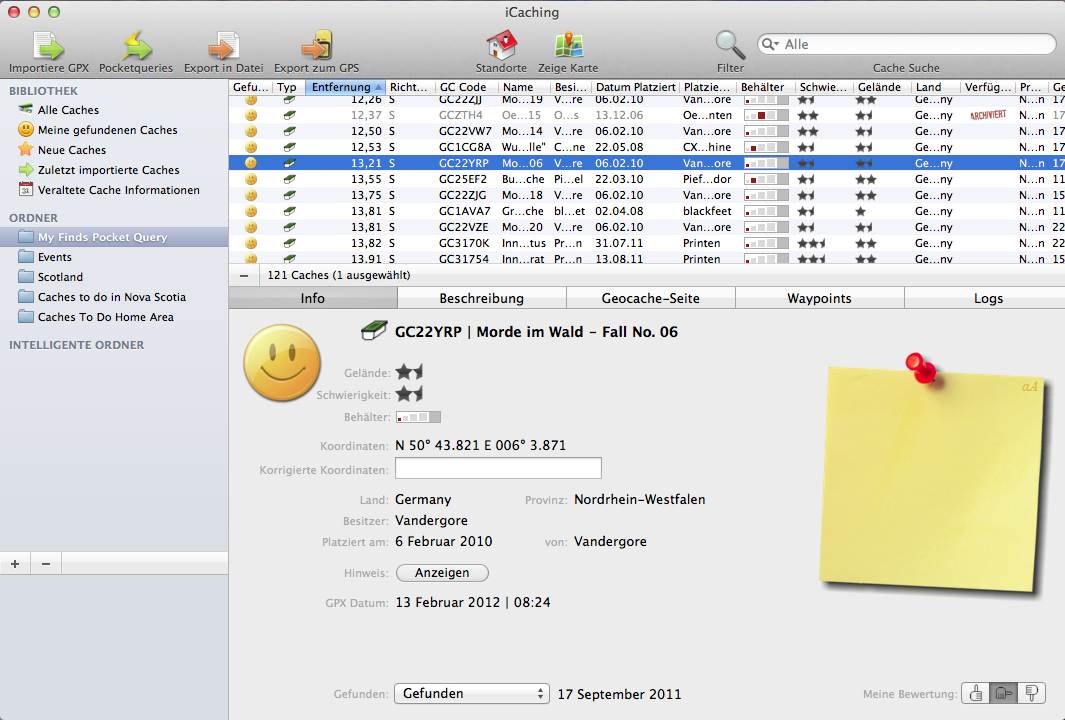Click the Zeige Karte map icon
Screen dimensions: 1065x720
[x=568, y=45]
